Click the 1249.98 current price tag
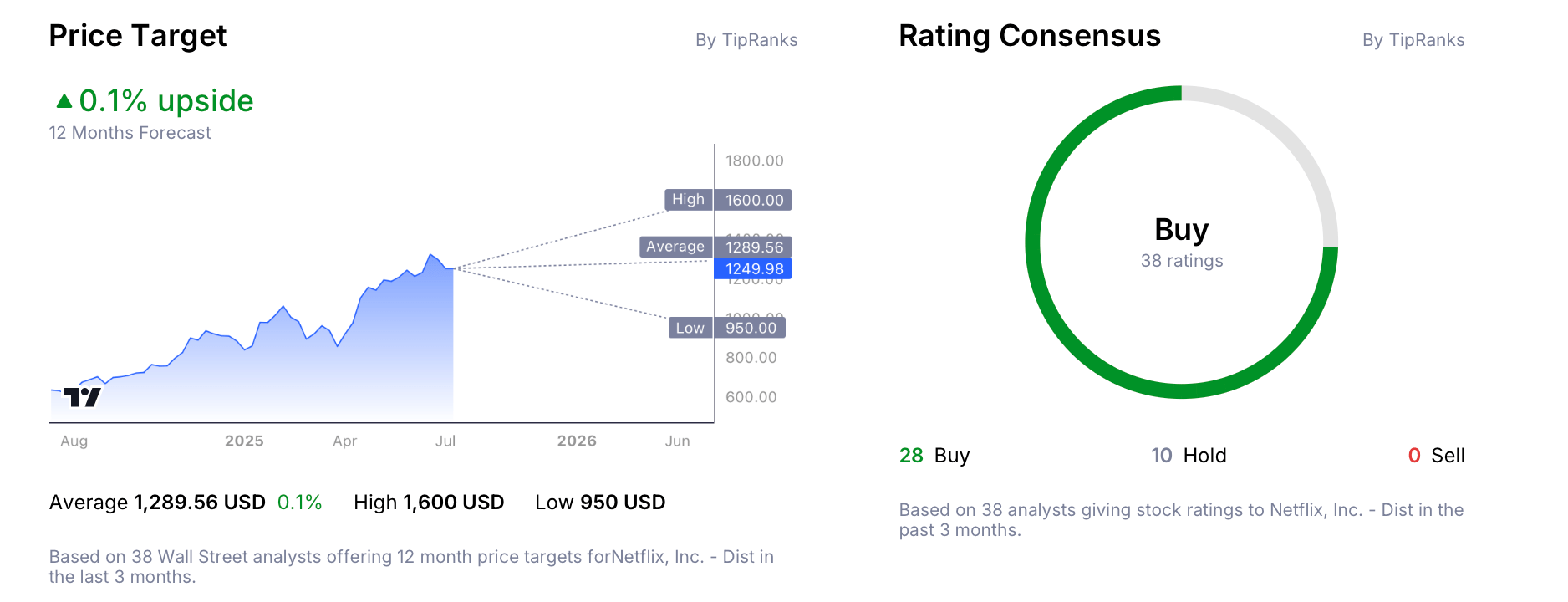This screenshot has height=602, width=1568. [753, 268]
